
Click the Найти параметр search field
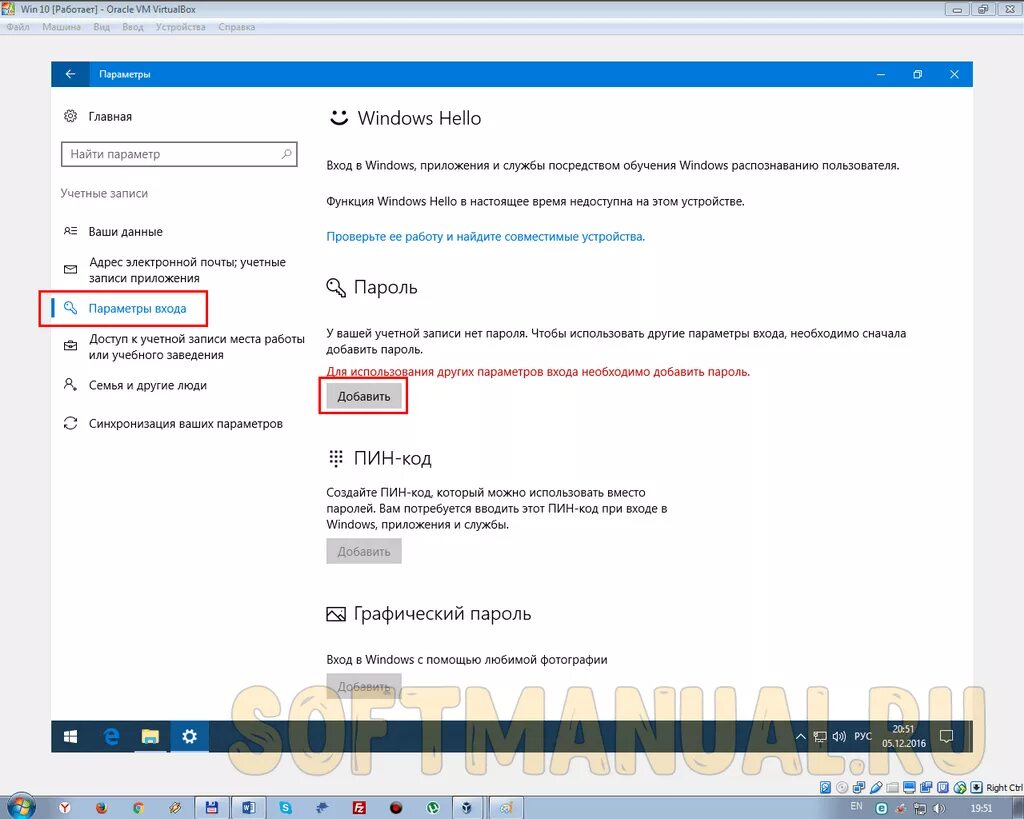pos(179,154)
